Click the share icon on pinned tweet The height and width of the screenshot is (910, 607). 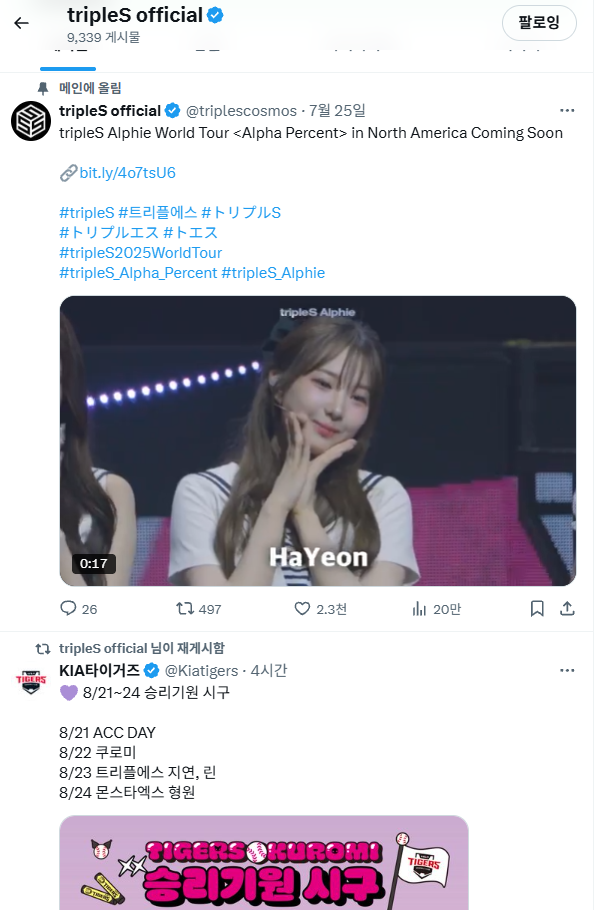(567, 608)
